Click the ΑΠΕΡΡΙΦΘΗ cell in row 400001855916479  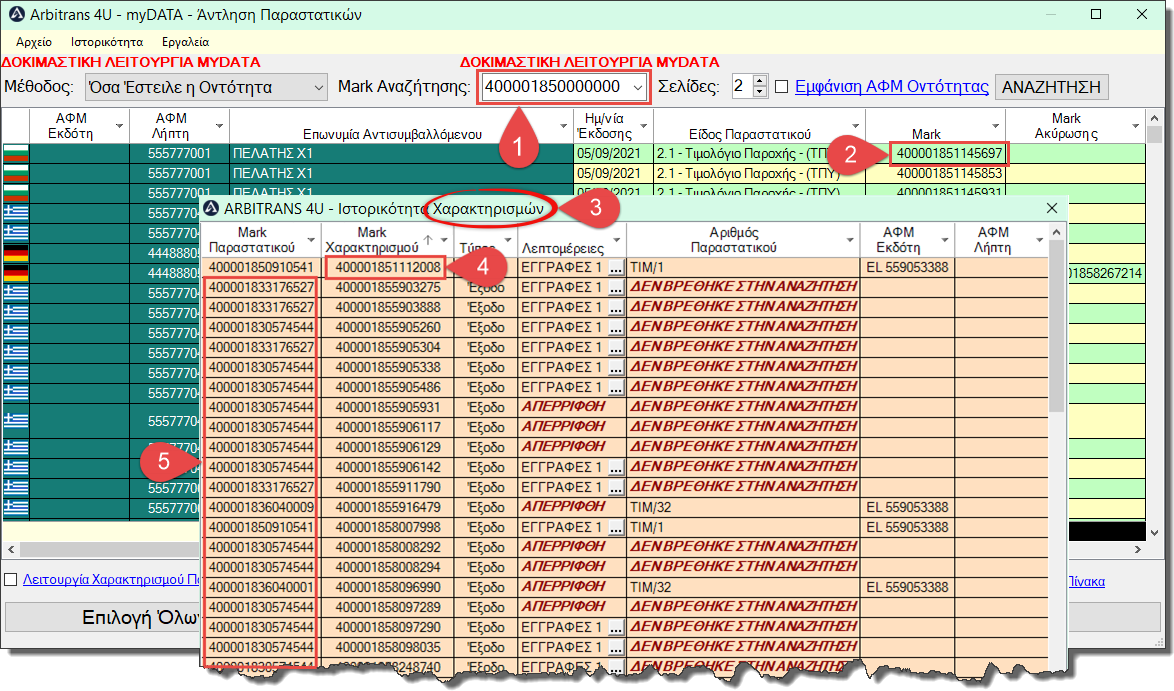click(x=571, y=508)
